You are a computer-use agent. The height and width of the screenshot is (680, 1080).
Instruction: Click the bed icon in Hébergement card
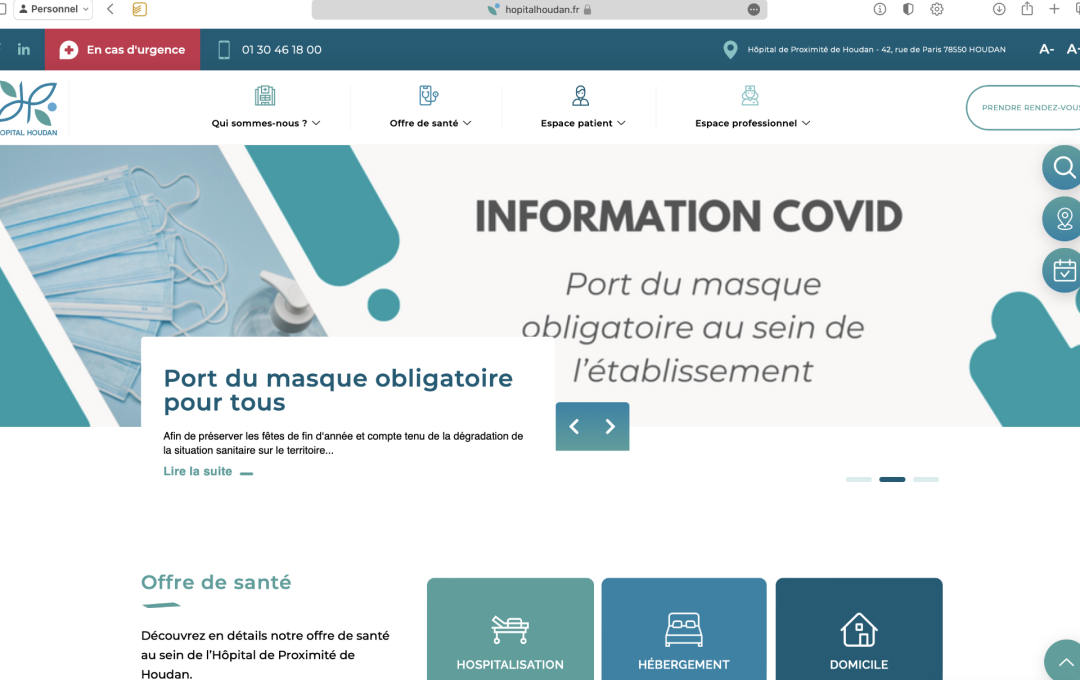coord(683,630)
